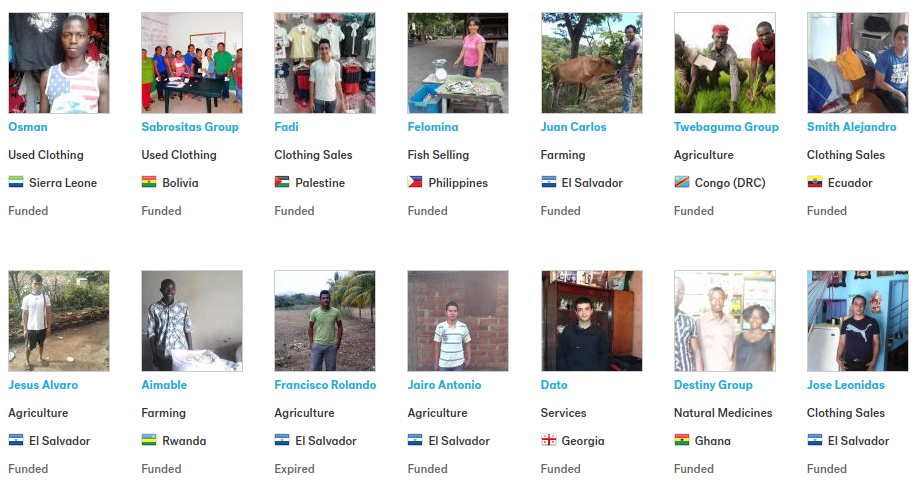Click the Rwanda flag icon
Image resolution: width=921 pixels, height=484 pixels.
149,440
